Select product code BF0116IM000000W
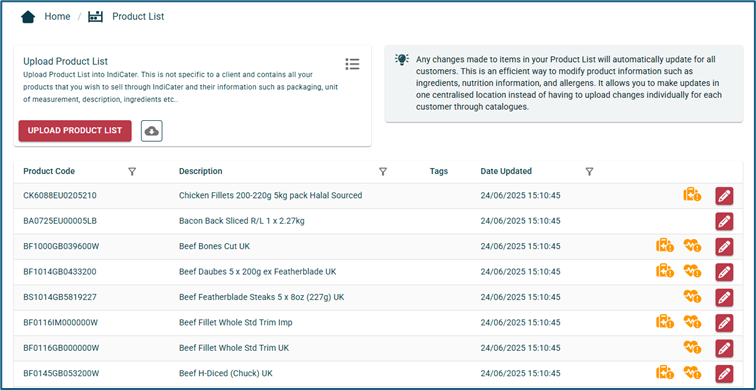The height and width of the screenshot is (390, 756). (x=61, y=323)
